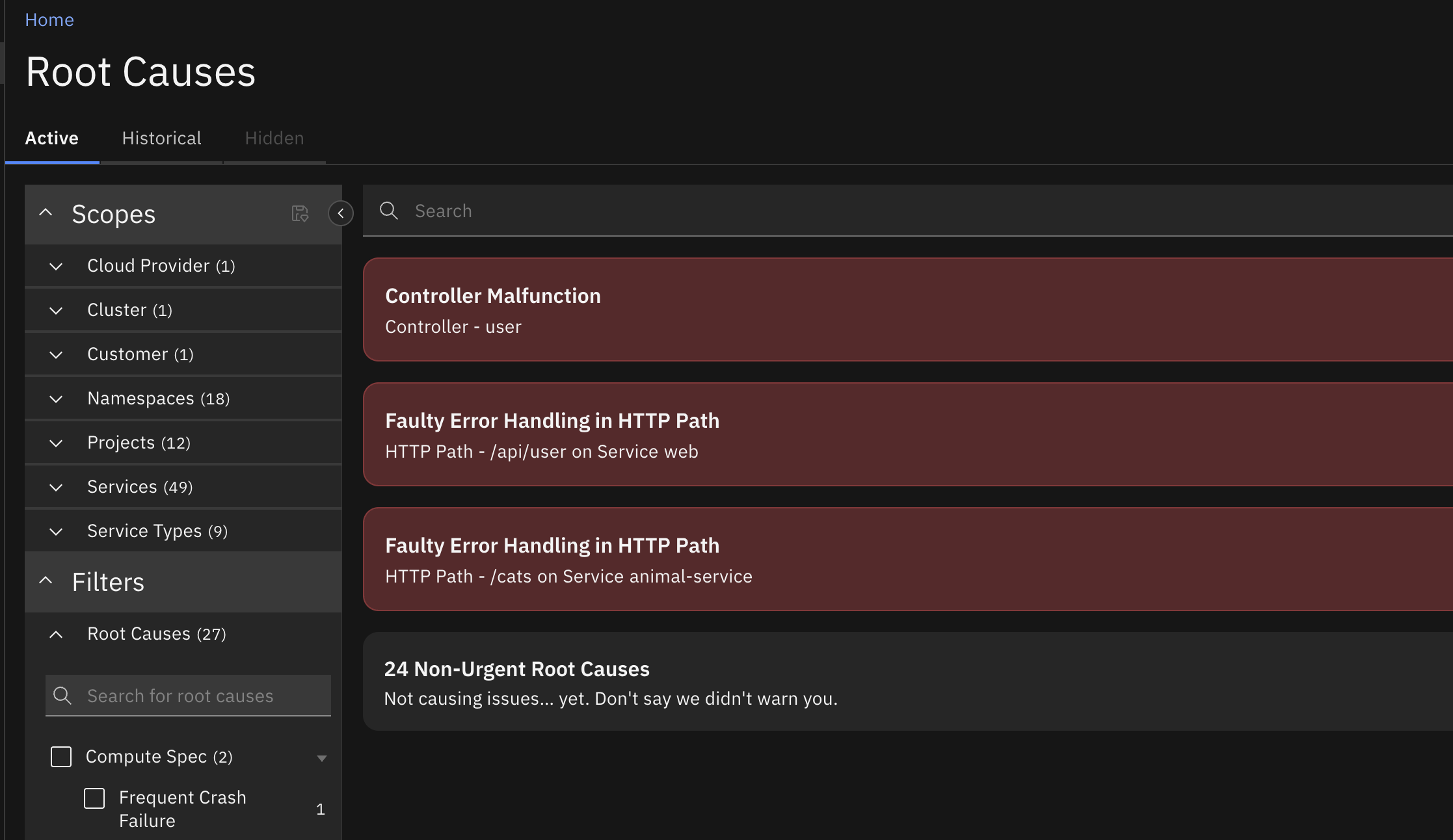
Task: Check the Frequent Crash Failure checkbox
Action: (x=94, y=799)
